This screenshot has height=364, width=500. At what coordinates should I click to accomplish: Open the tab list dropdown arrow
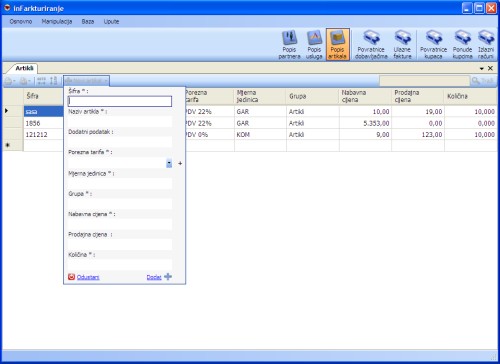pos(482,68)
